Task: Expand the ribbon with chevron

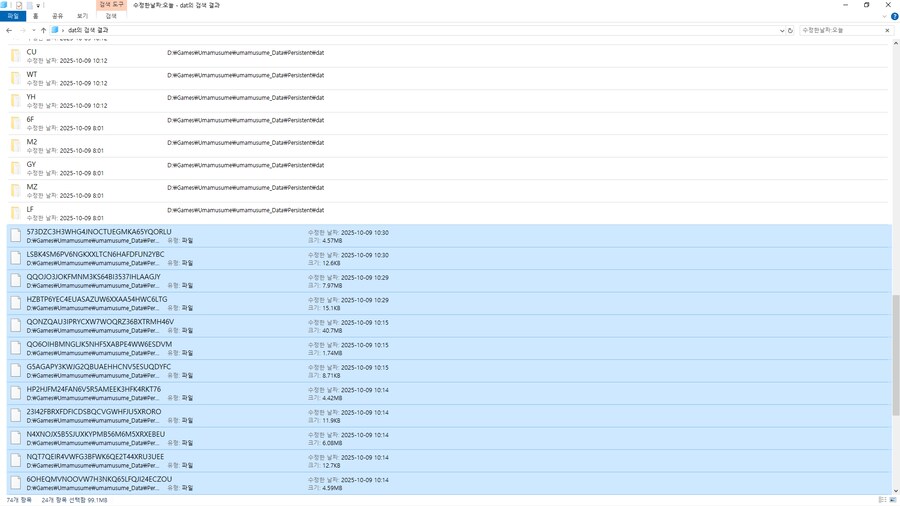Action: click(884, 16)
